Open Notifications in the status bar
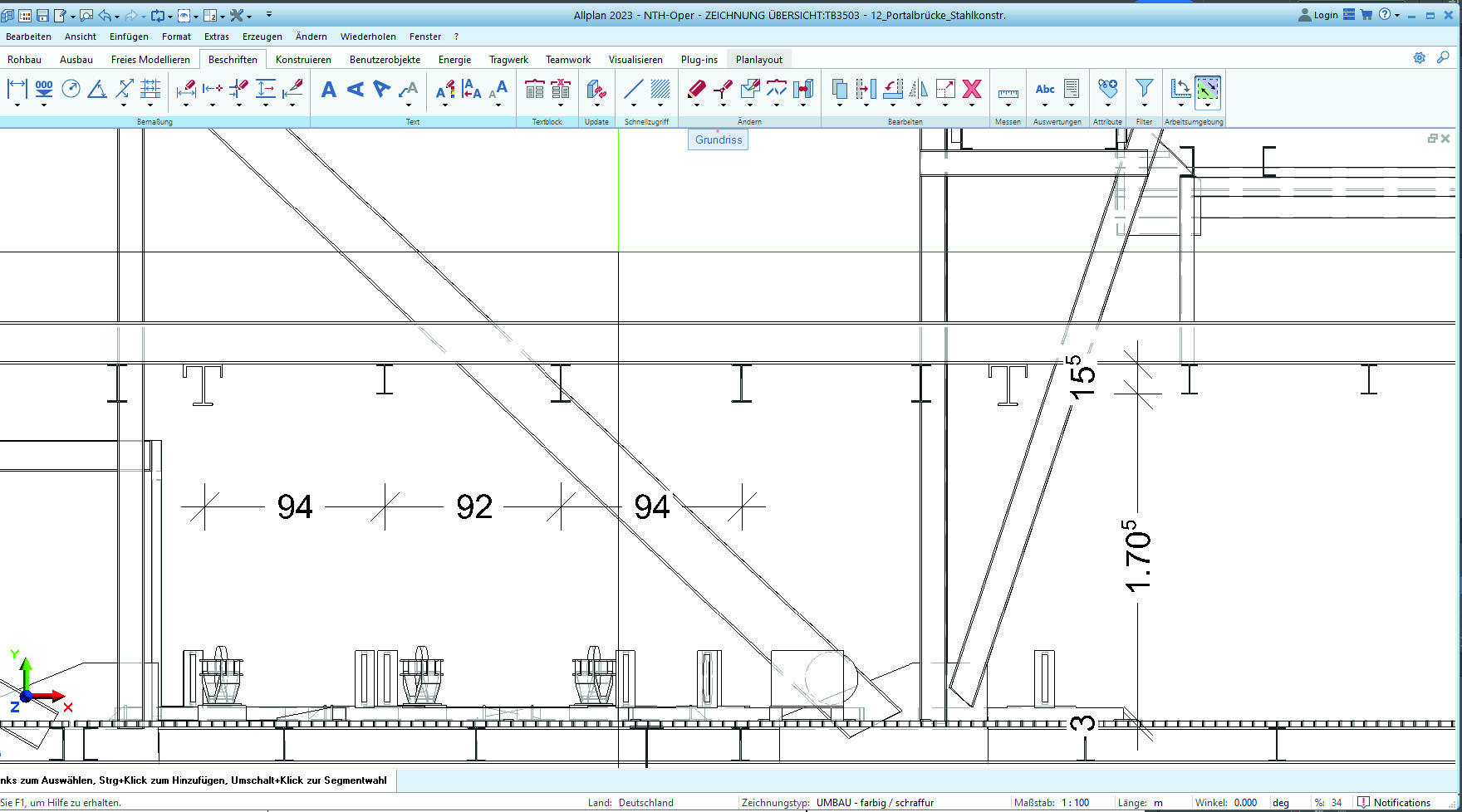The height and width of the screenshot is (812, 1462). (1395, 803)
